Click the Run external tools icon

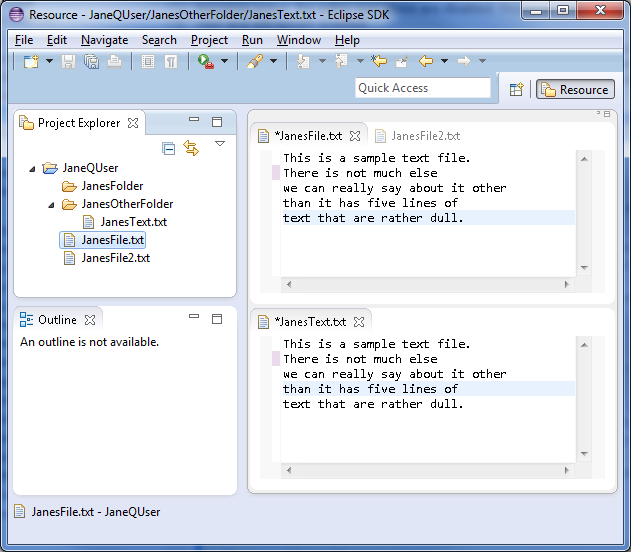point(206,61)
